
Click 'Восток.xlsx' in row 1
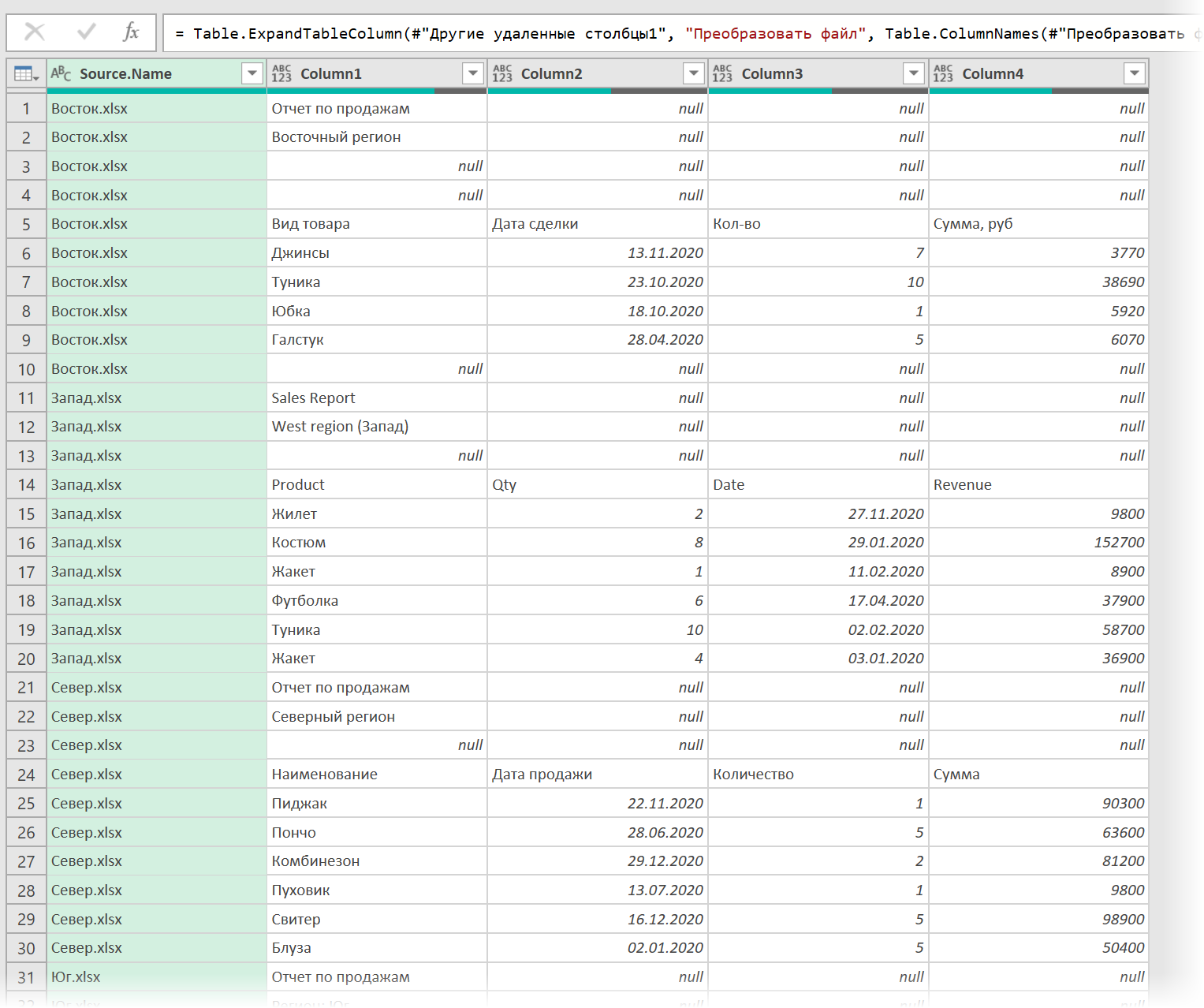[x=157, y=109]
